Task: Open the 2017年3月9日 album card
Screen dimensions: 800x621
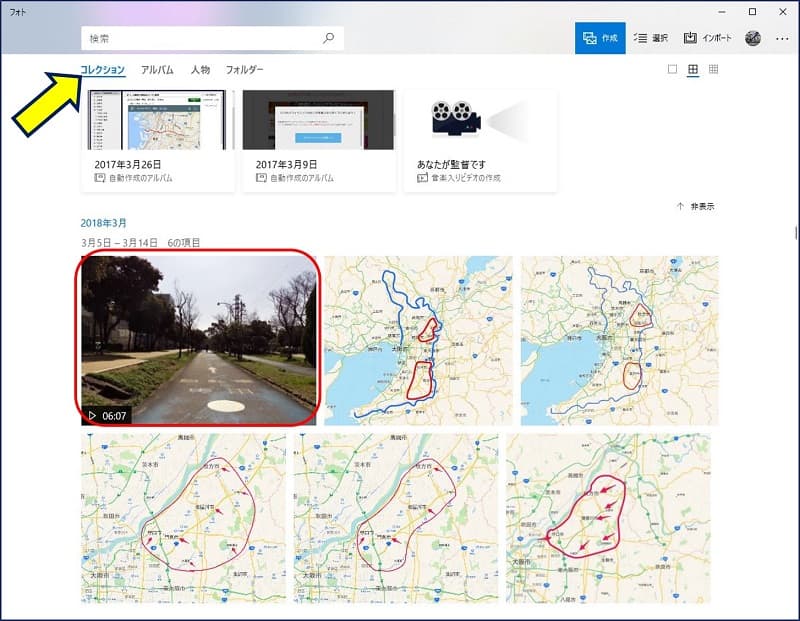Action: [318, 140]
